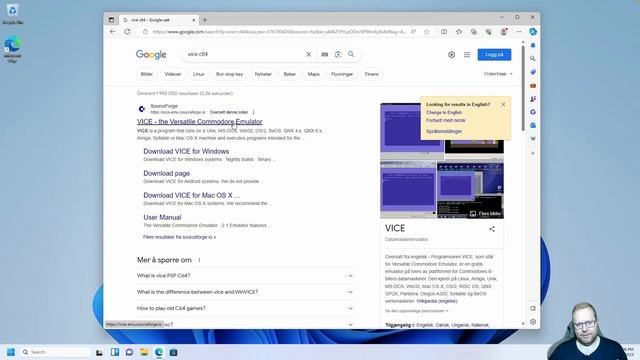Open the search tools dropdown at right

pyautogui.click(x=498, y=74)
